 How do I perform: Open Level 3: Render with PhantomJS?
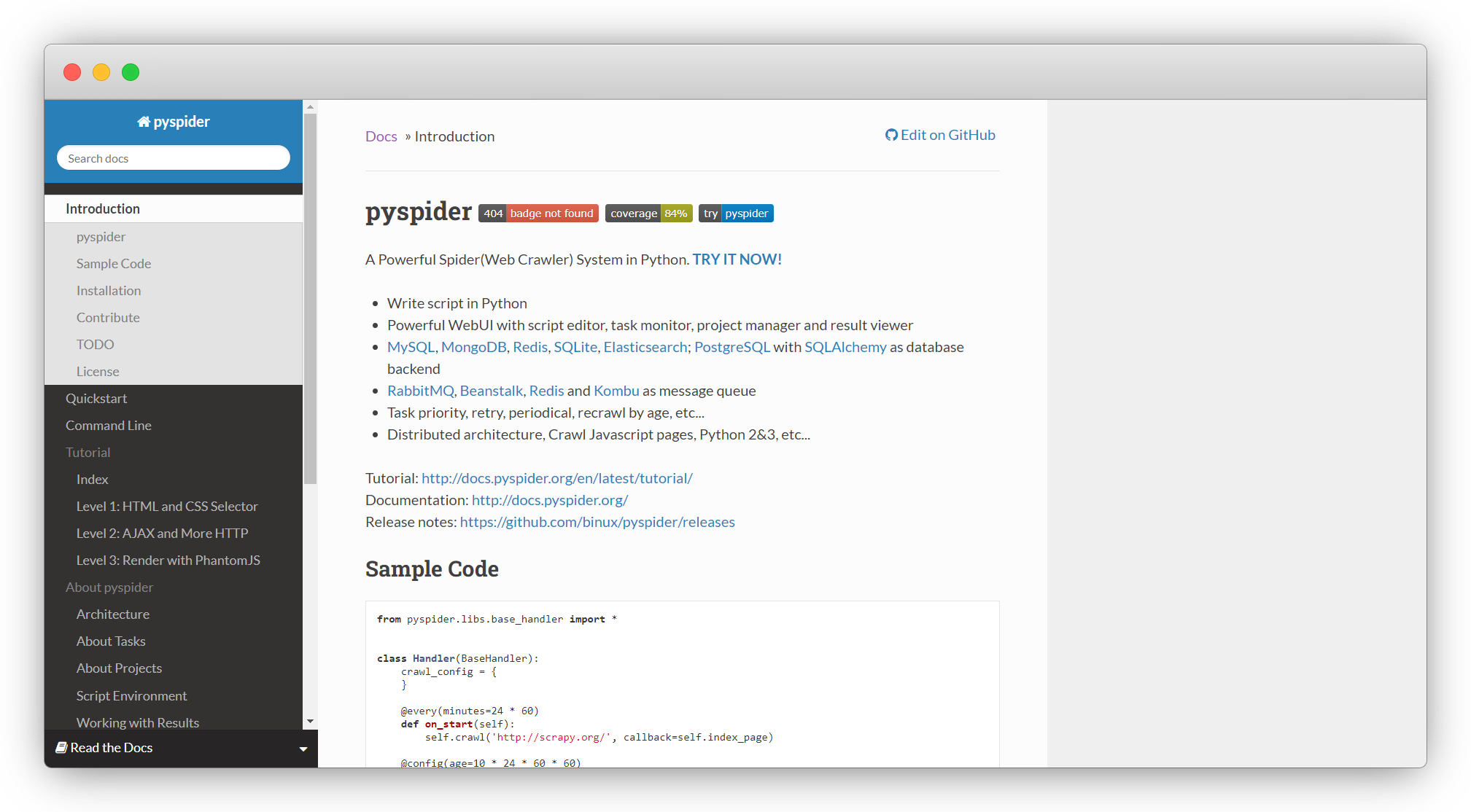click(x=174, y=561)
